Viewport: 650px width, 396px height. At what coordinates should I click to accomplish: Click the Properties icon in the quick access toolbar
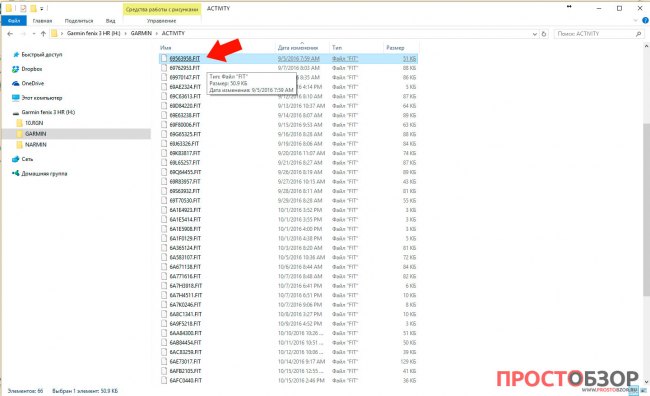coord(23,8)
